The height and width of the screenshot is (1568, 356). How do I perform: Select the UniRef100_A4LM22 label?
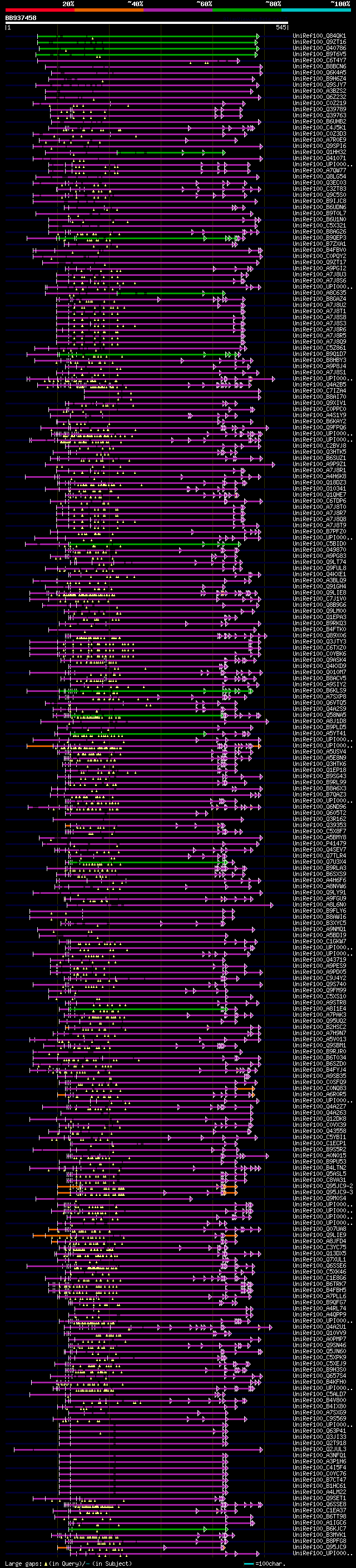[319, 1491]
